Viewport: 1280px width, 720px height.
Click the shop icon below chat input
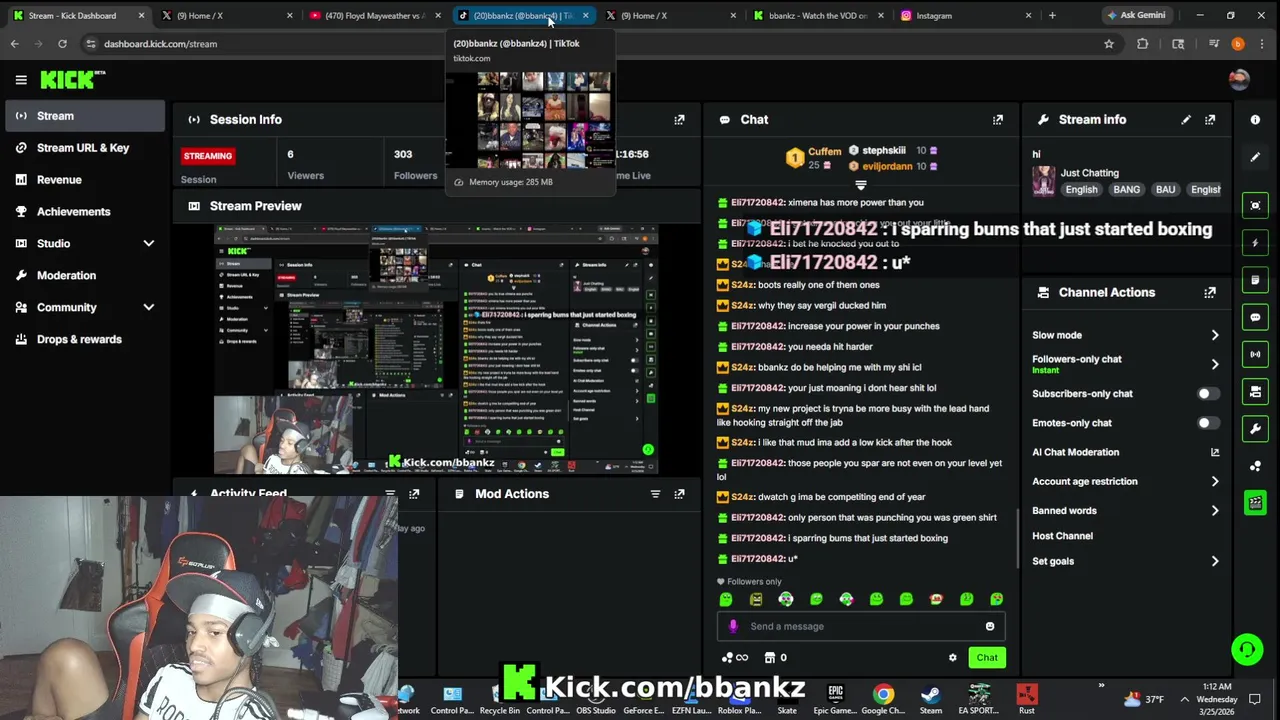pyautogui.click(x=770, y=657)
